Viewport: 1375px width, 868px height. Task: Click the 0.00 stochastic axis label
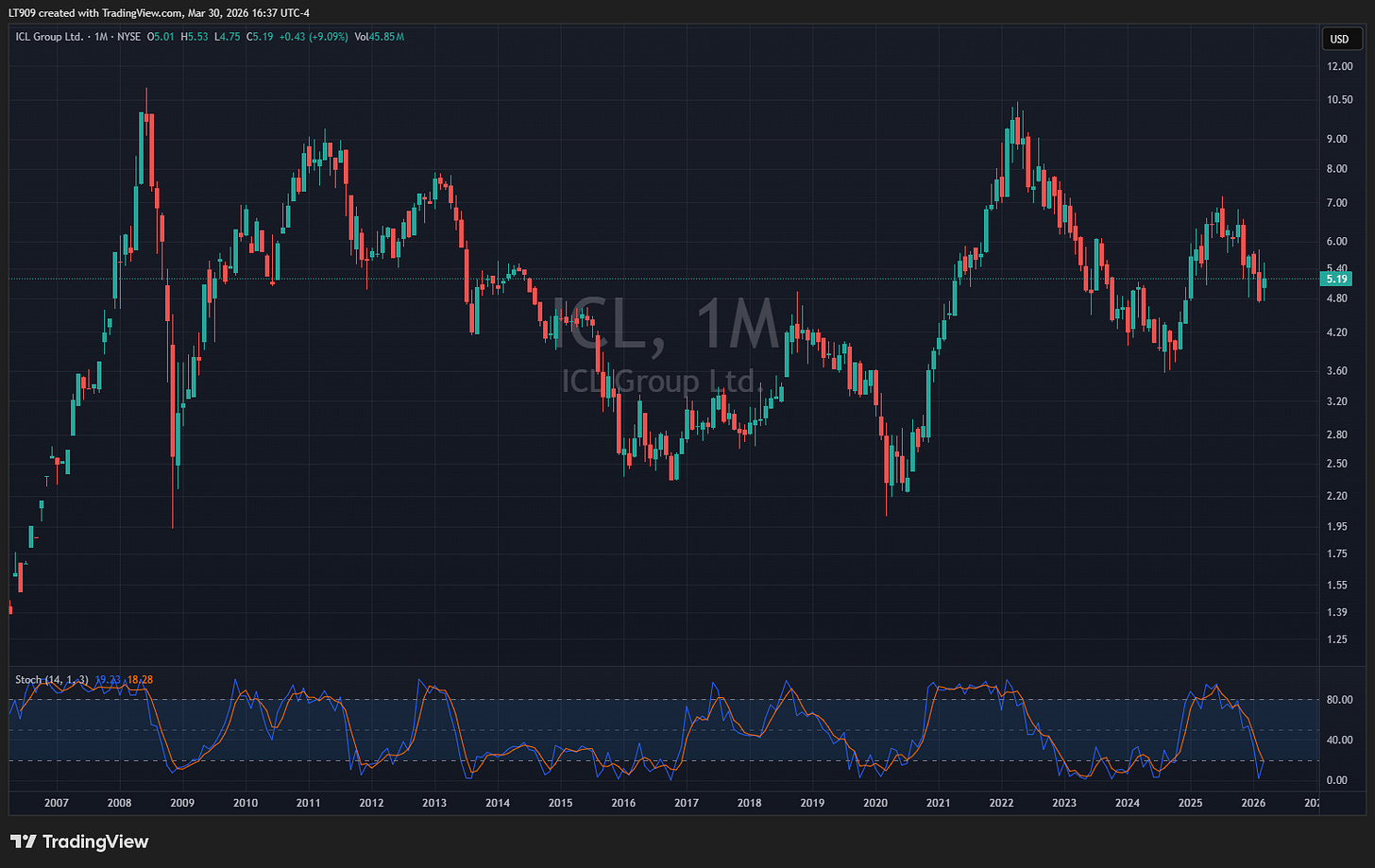click(1339, 780)
